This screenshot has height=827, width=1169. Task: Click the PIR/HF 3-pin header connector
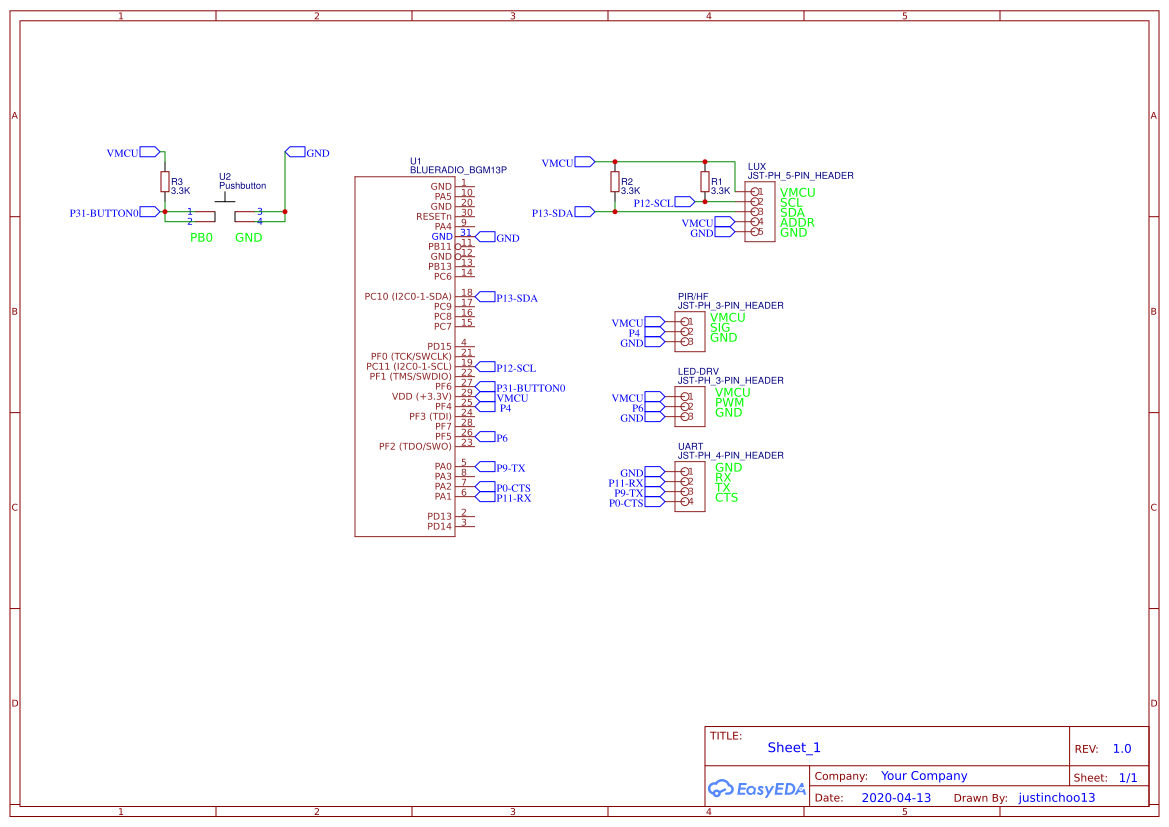689,332
